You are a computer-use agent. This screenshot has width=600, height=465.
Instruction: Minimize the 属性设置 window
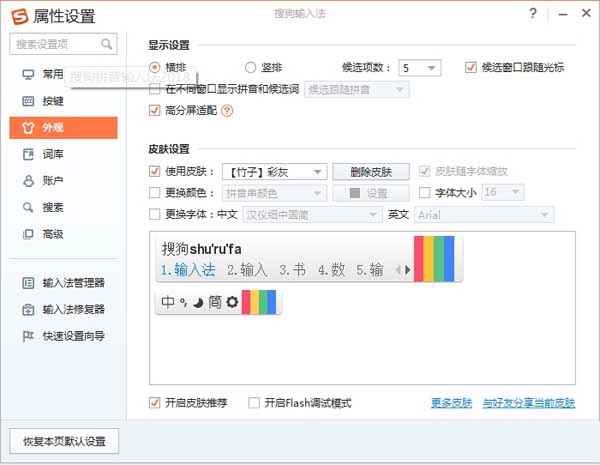click(563, 14)
